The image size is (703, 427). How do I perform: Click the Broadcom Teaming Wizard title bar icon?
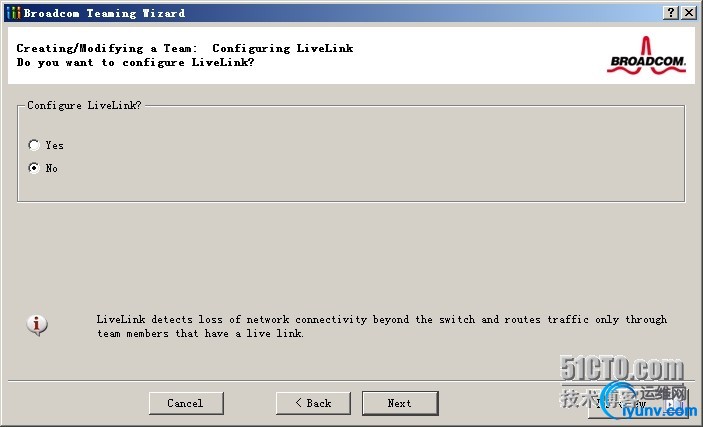(x=13, y=13)
